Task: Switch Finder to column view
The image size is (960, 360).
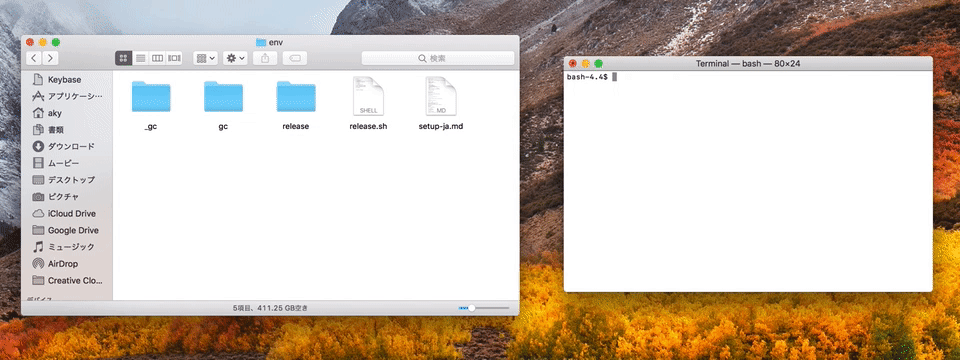Action: coord(157,58)
